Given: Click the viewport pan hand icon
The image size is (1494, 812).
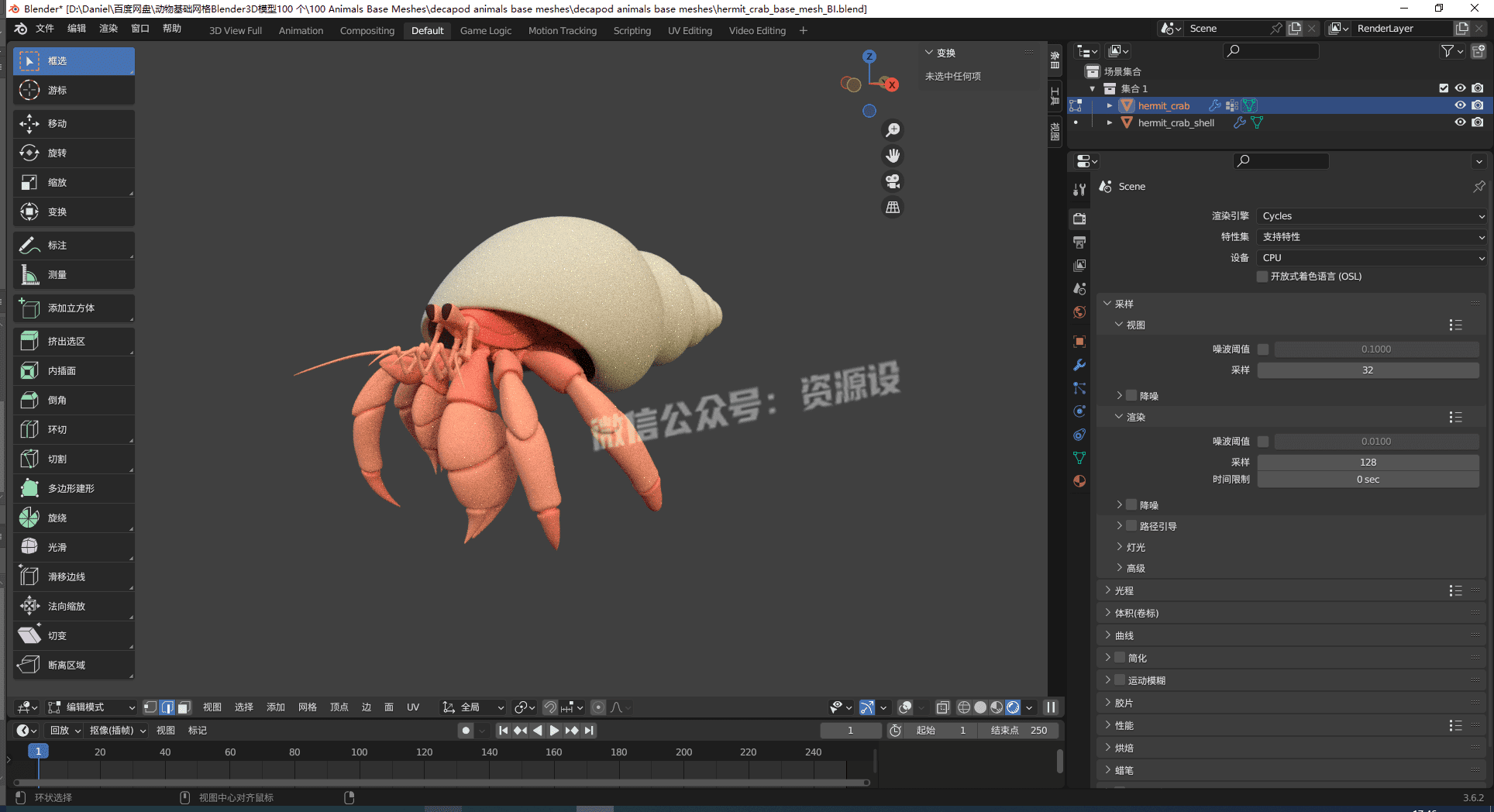Looking at the screenshot, I should coord(893,156).
